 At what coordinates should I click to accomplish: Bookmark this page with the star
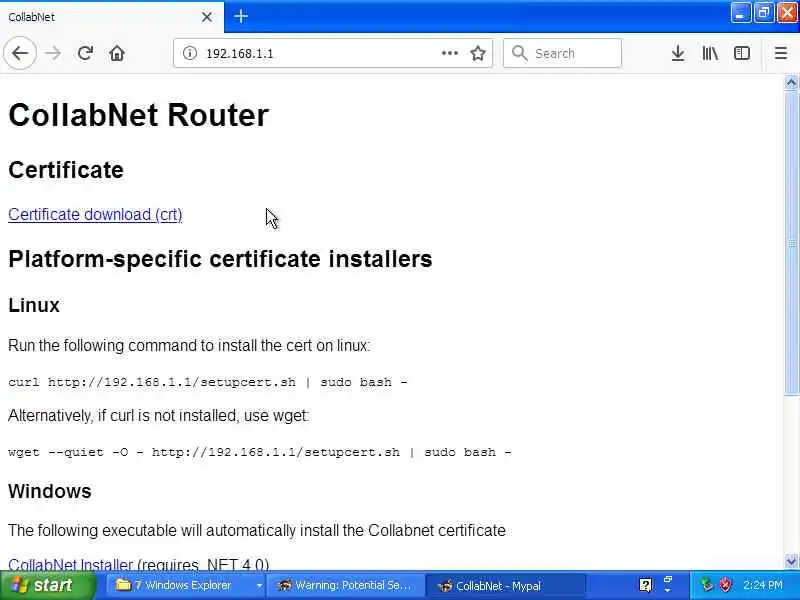tap(478, 53)
